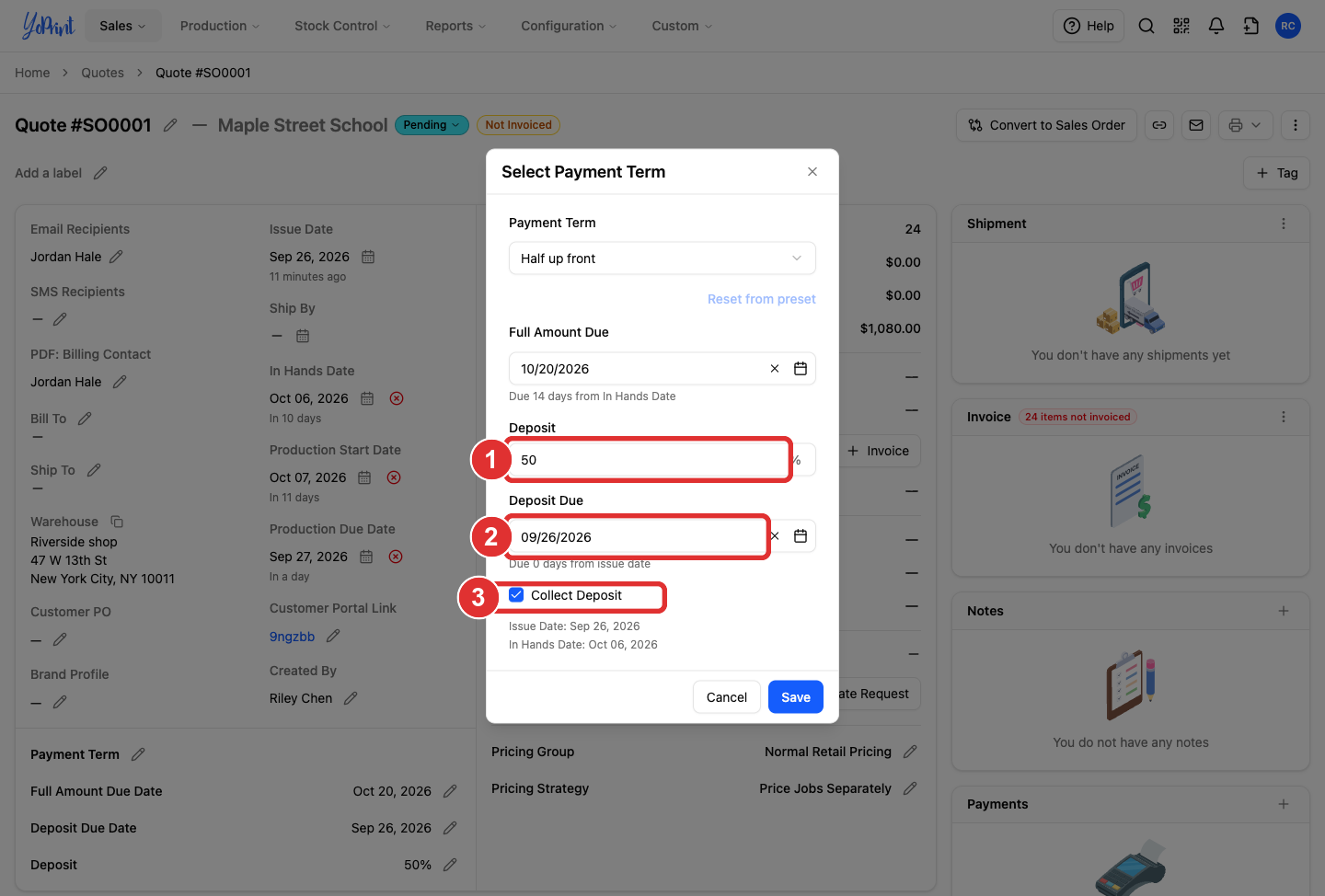
Task: Open calendar for Full Amount Due date
Action: [x=801, y=369]
